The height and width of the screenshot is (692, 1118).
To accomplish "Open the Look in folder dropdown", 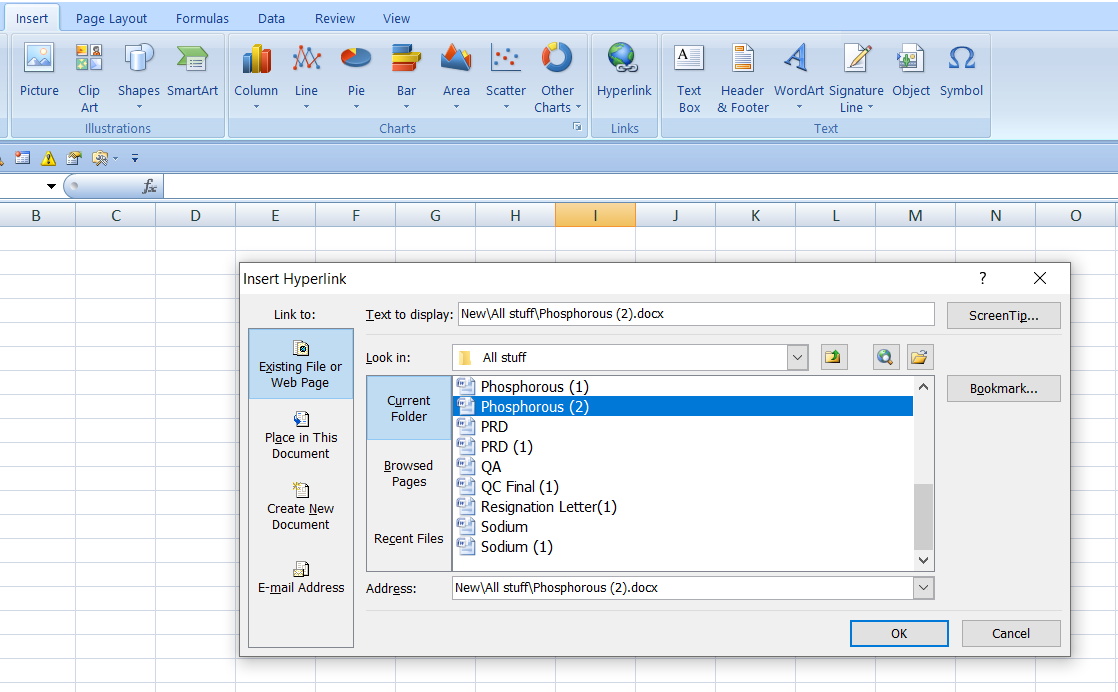I will [797, 357].
